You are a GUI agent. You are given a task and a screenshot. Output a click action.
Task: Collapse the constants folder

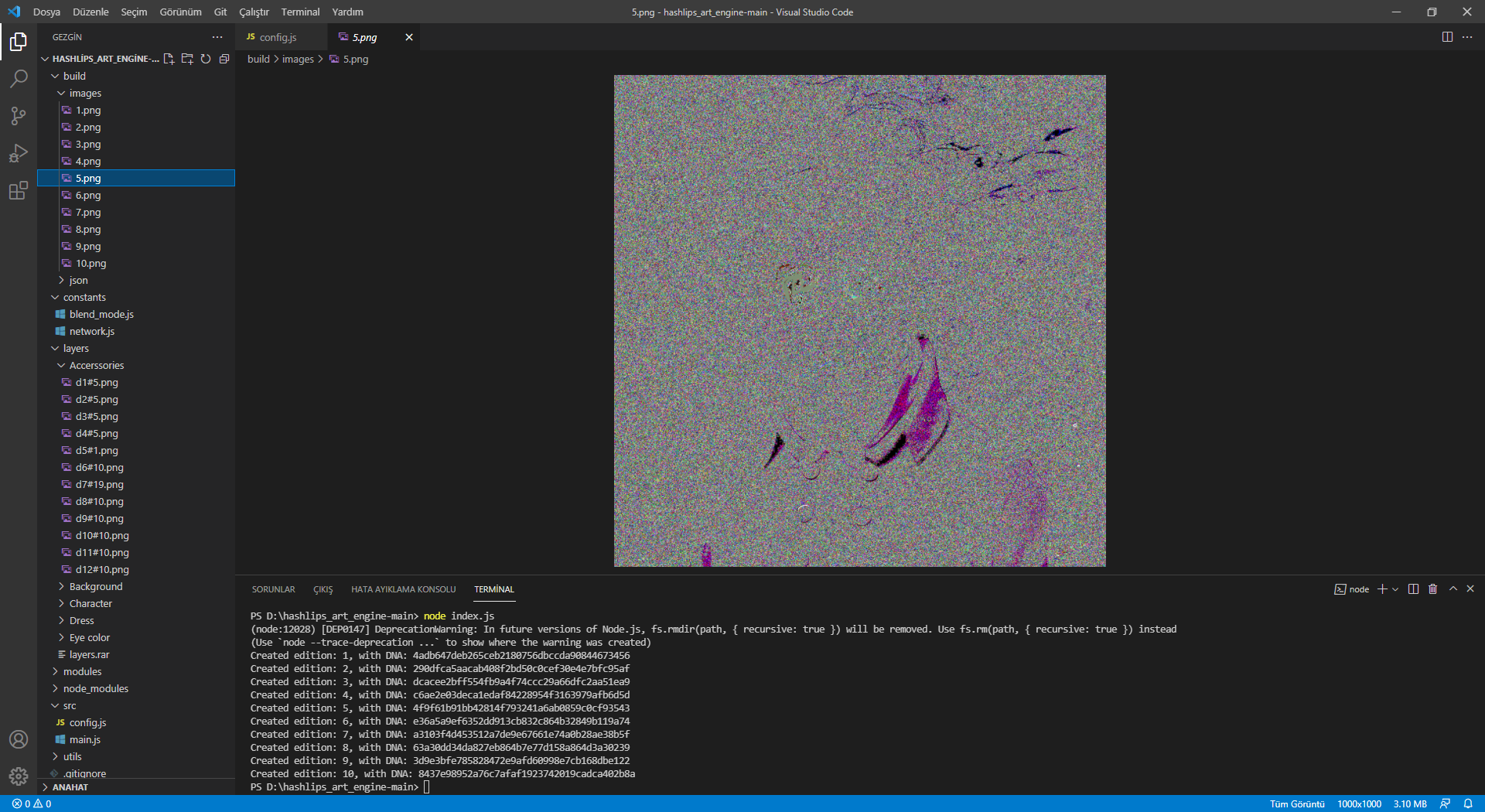[136, 297]
